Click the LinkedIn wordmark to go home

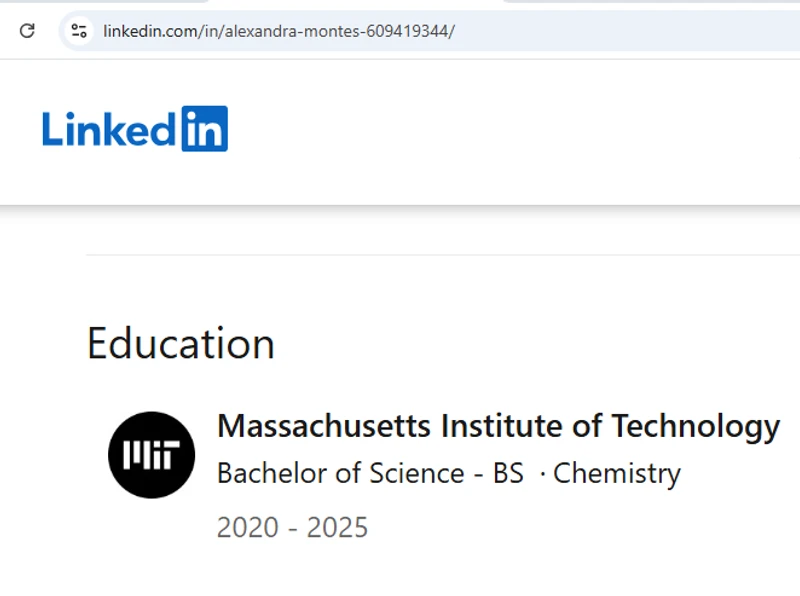coord(135,127)
